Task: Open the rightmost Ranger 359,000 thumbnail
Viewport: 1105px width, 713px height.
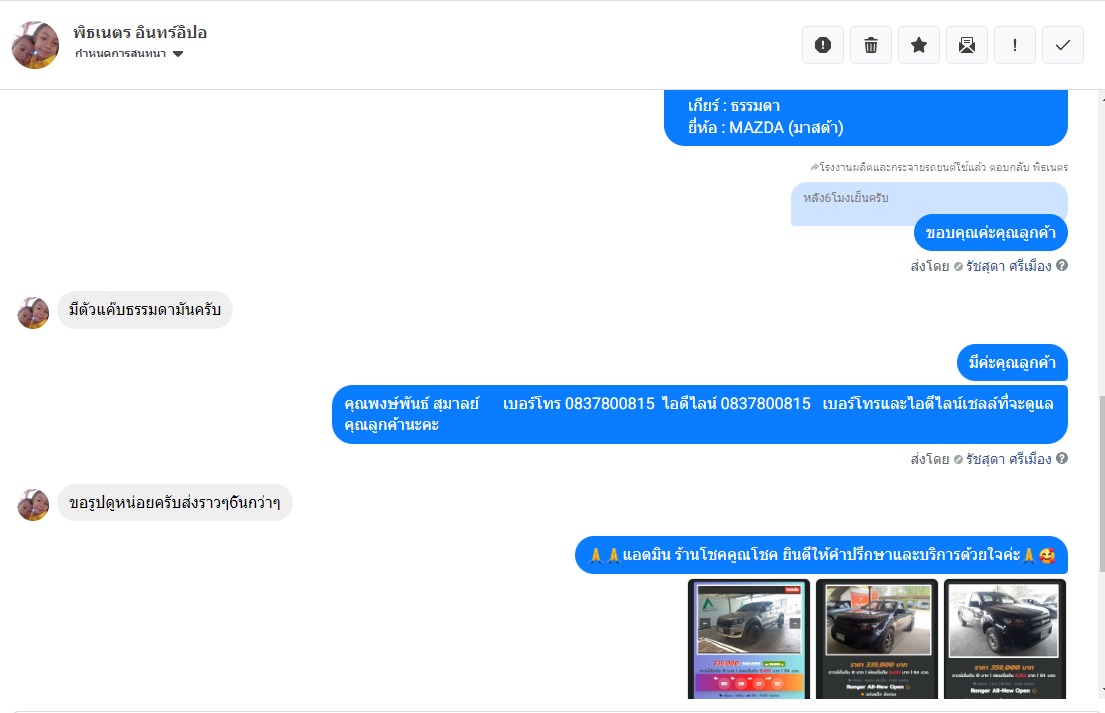Action: [x=1004, y=639]
